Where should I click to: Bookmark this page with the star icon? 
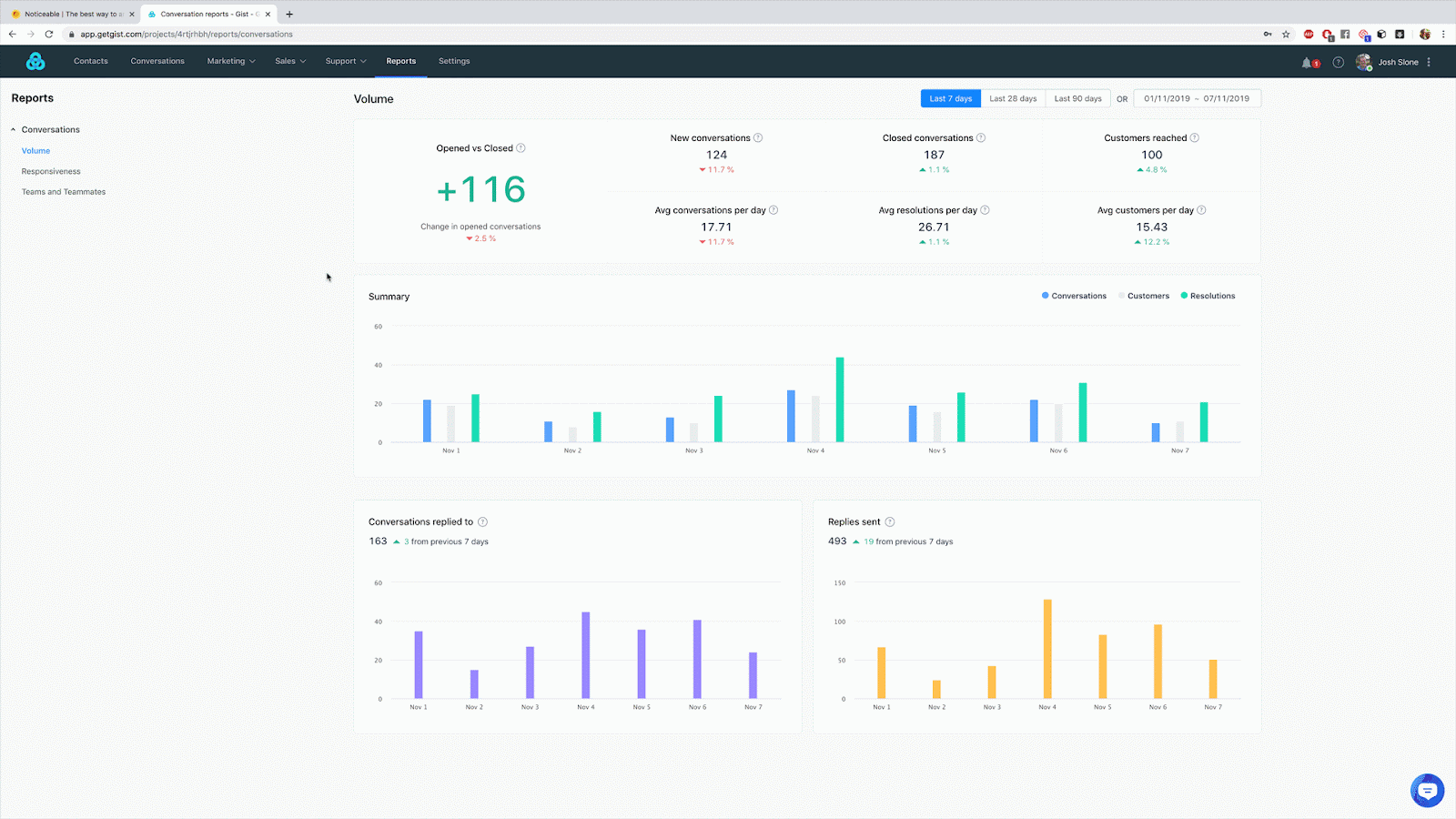click(x=1286, y=35)
